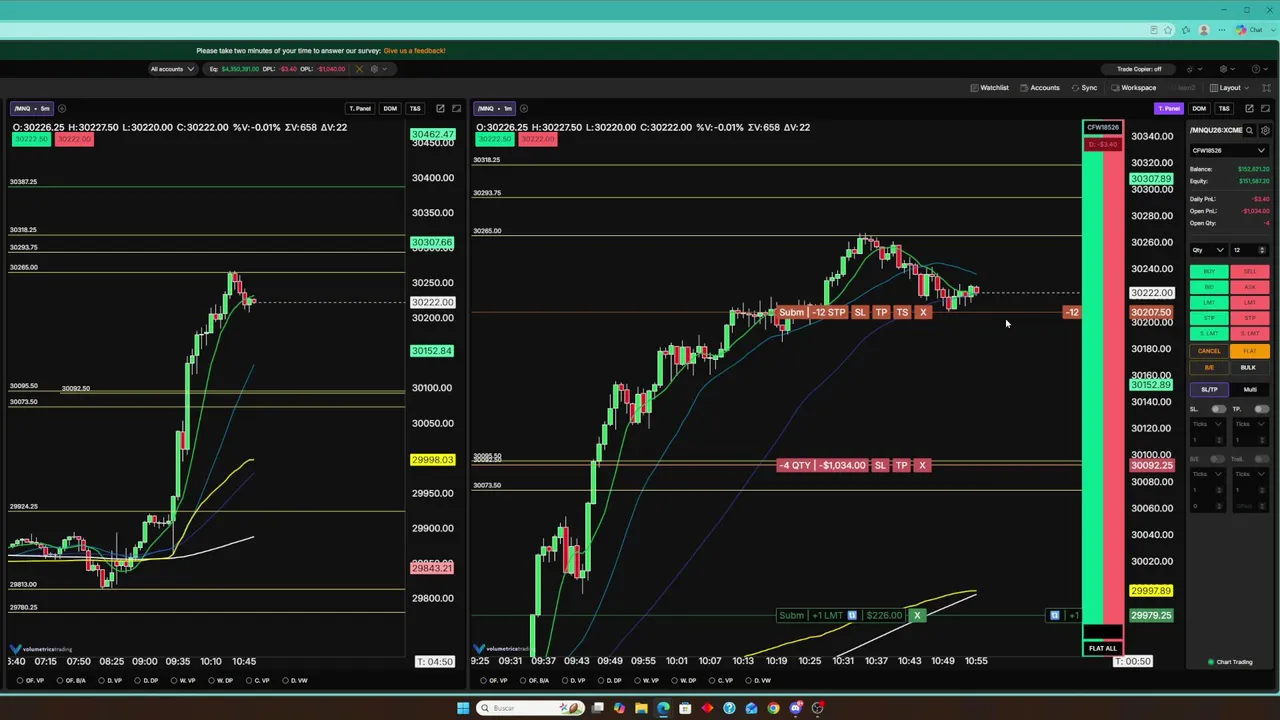
Task: Toggle the B/E switch in trading panel
Action: [1218, 459]
